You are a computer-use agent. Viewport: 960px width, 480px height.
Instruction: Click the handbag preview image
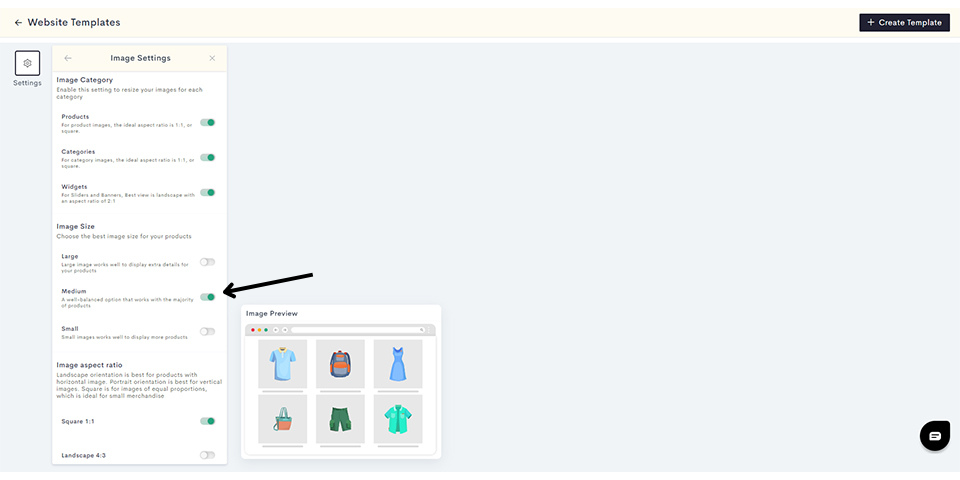[x=282, y=419]
